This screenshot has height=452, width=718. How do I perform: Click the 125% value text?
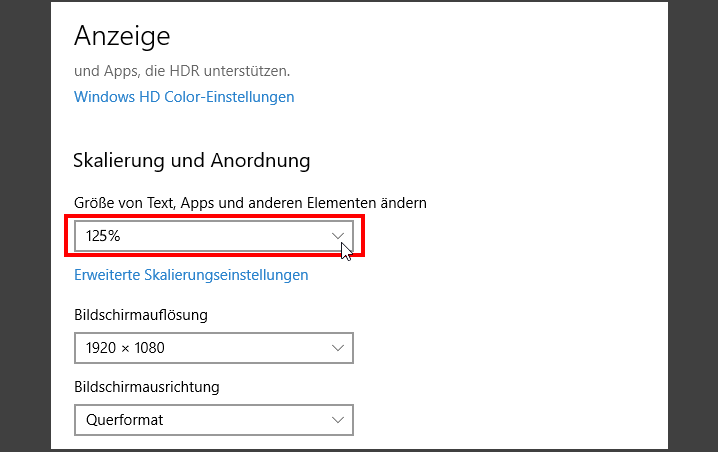[103, 236]
